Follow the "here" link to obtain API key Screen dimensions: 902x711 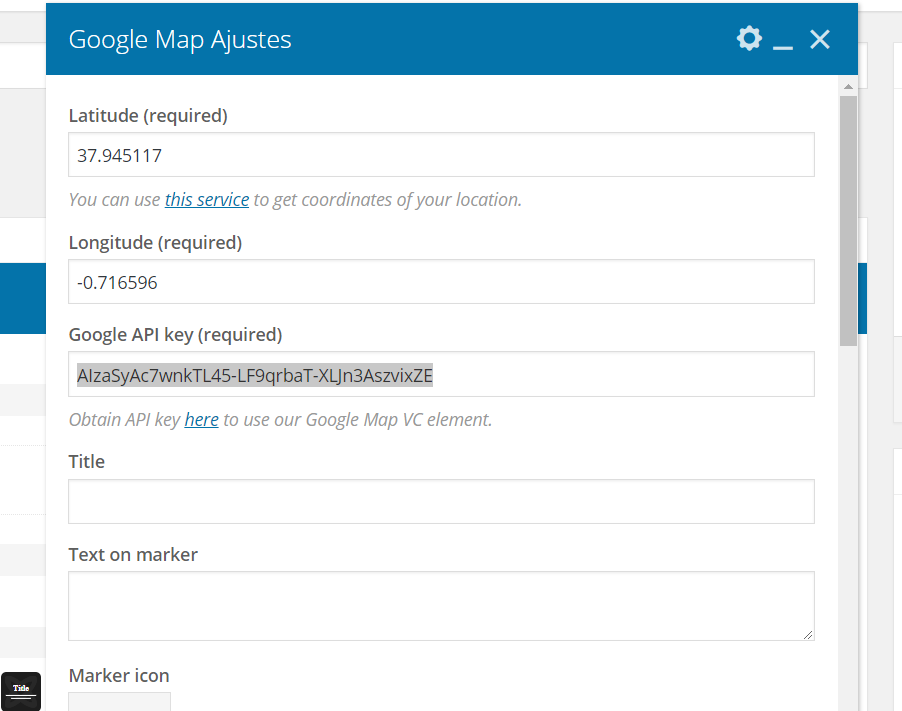201,420
